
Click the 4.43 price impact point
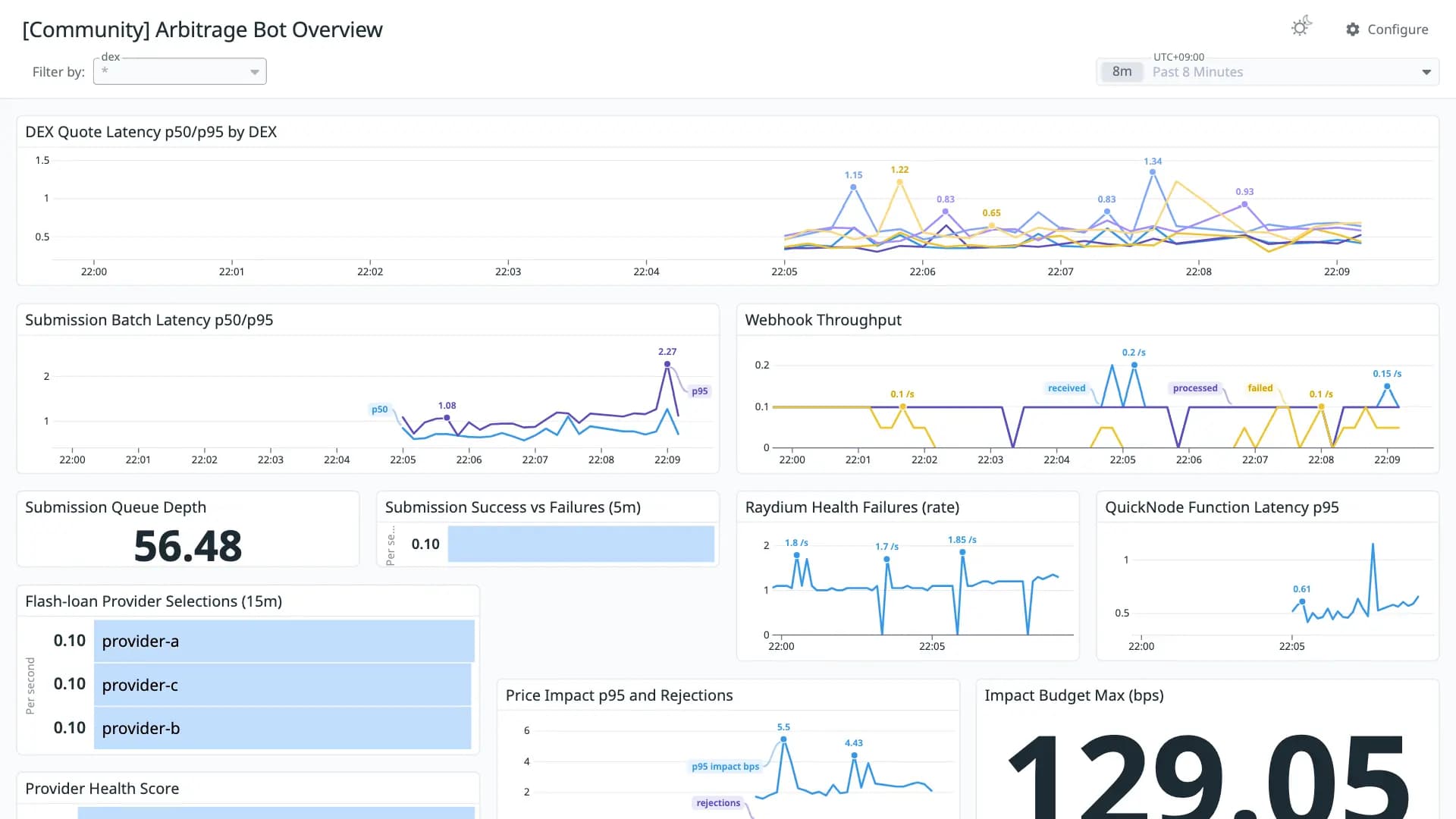854,755
